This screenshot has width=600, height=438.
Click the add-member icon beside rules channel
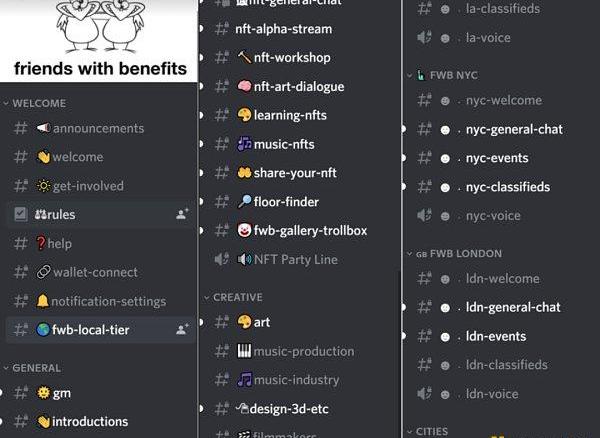coord(182,214)
